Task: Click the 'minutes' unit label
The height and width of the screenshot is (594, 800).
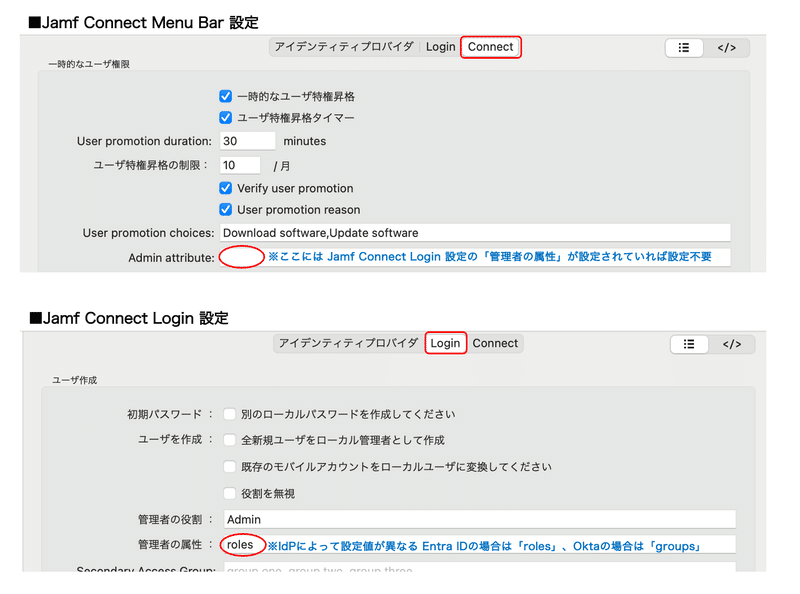Action: tap(305, 141)
